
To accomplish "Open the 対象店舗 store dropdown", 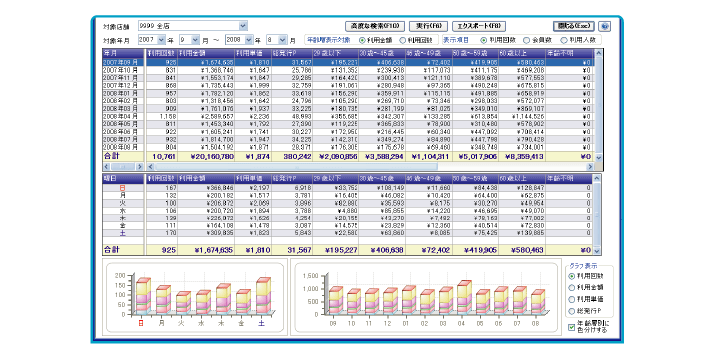I will (x=243, y=26).
